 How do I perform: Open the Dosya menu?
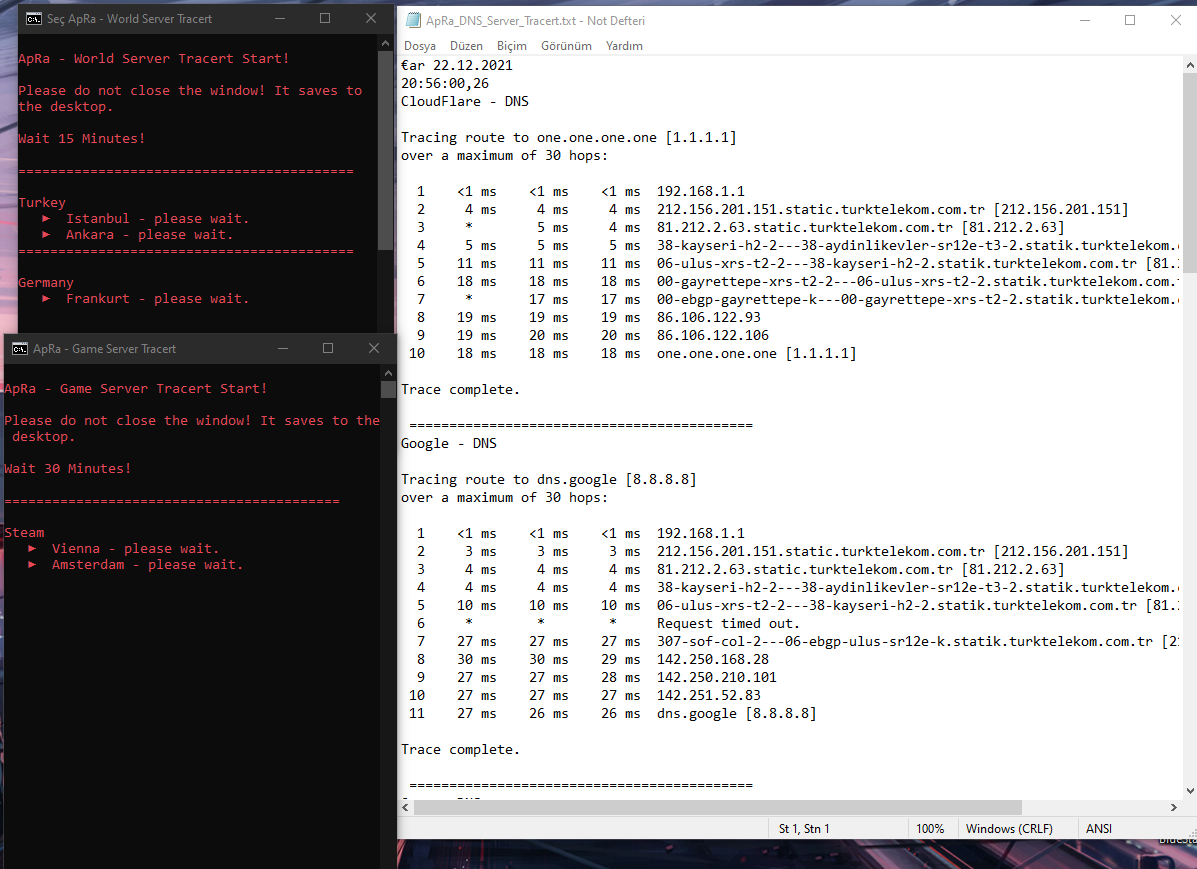(420, 46)
